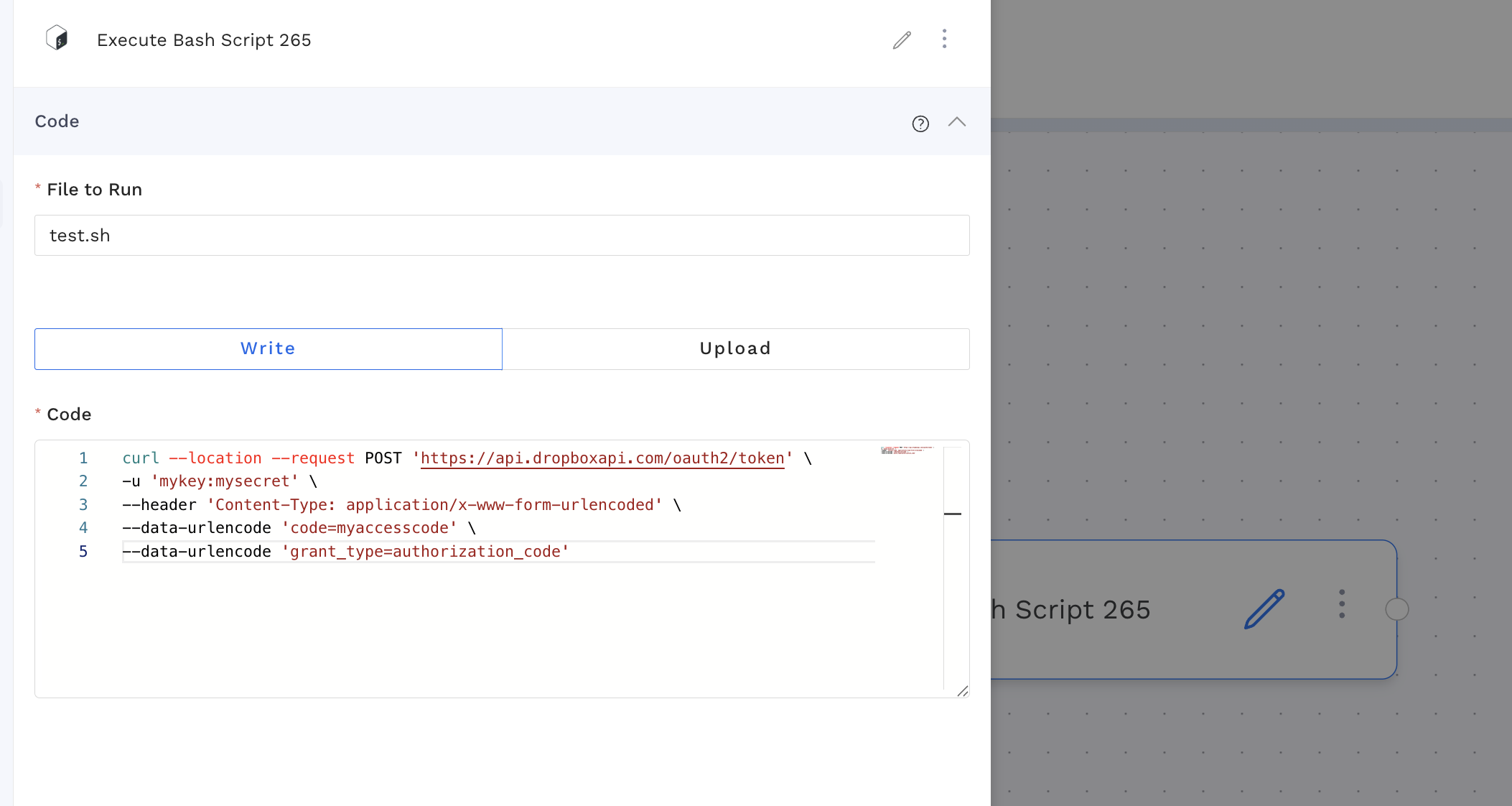Click the pencil icon beside Execute Bash Script 265
The image size is (1512, 806).
click(902, 40)
